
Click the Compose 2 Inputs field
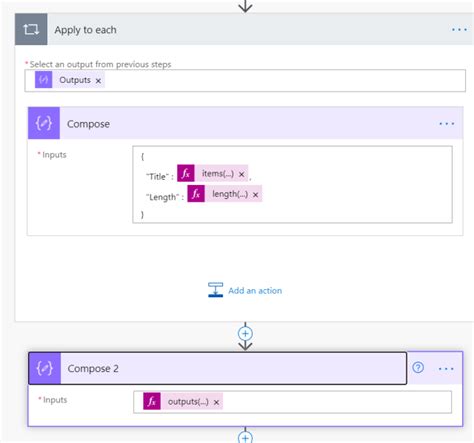coord(292,402)
